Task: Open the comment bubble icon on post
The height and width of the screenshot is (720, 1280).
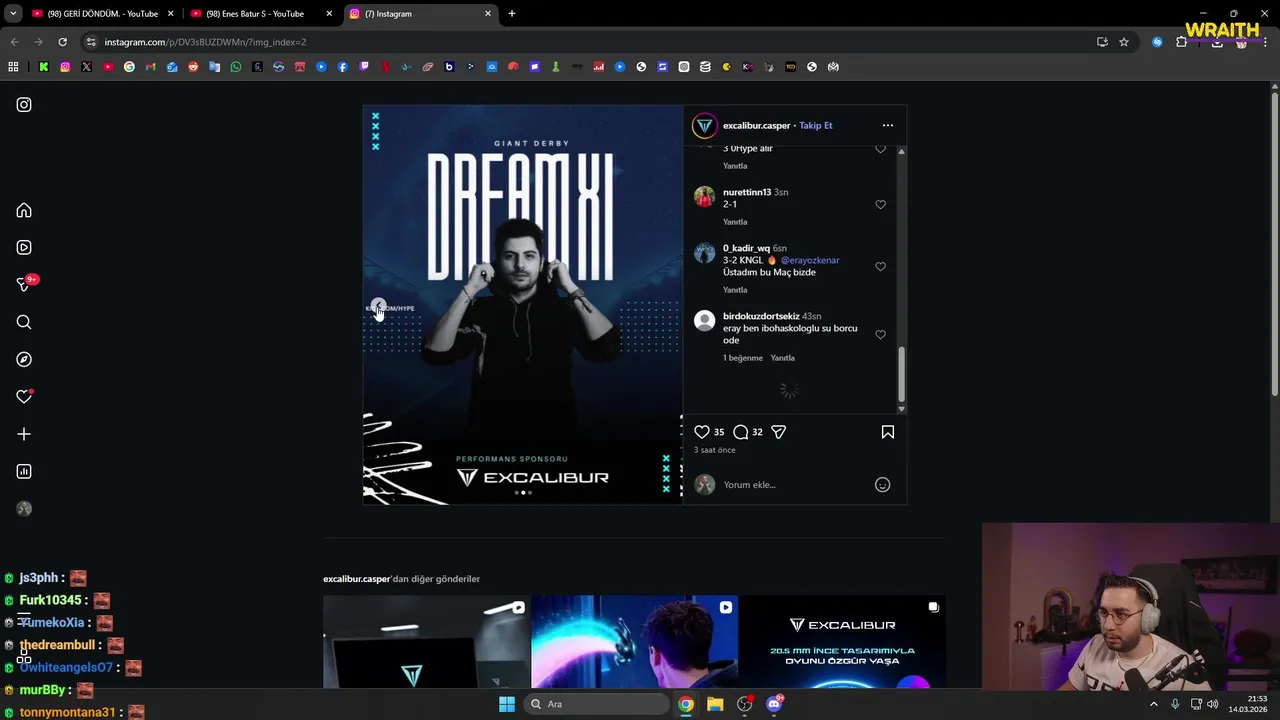Action: [740, 432]
